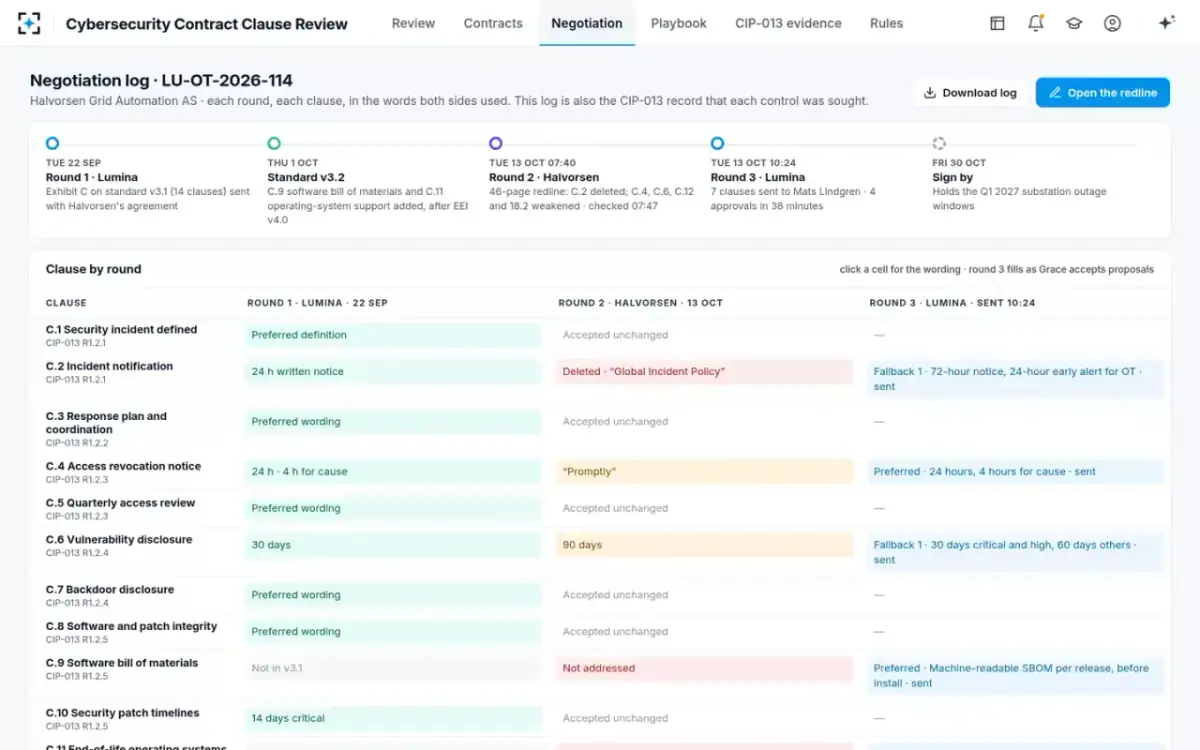
Task: Open C.8 round 2 'Accepted unchanged' cell
Action: click(x=704, y=632)
